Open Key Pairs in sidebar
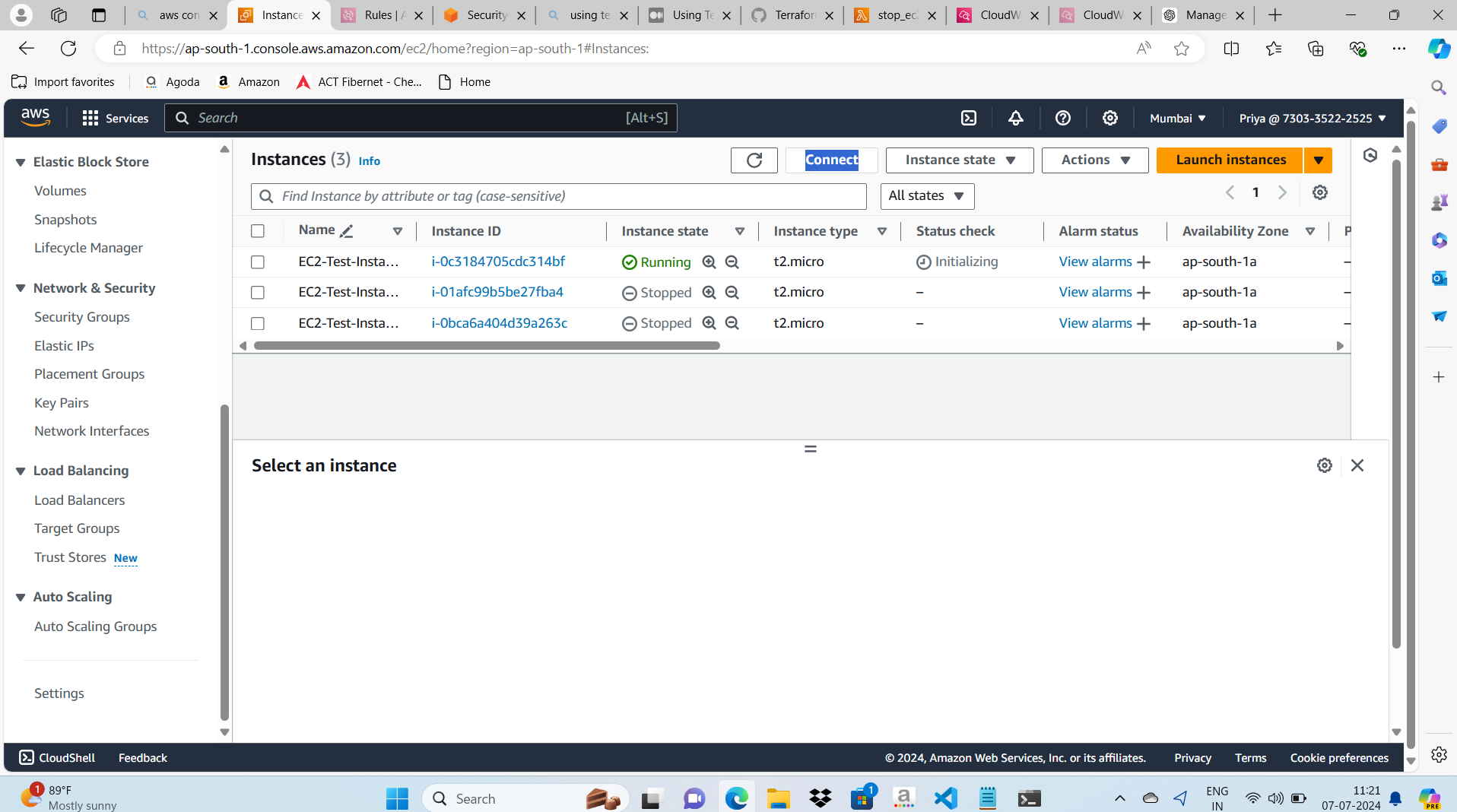This screenshot has height=812, width=1457. coord(62,403)
